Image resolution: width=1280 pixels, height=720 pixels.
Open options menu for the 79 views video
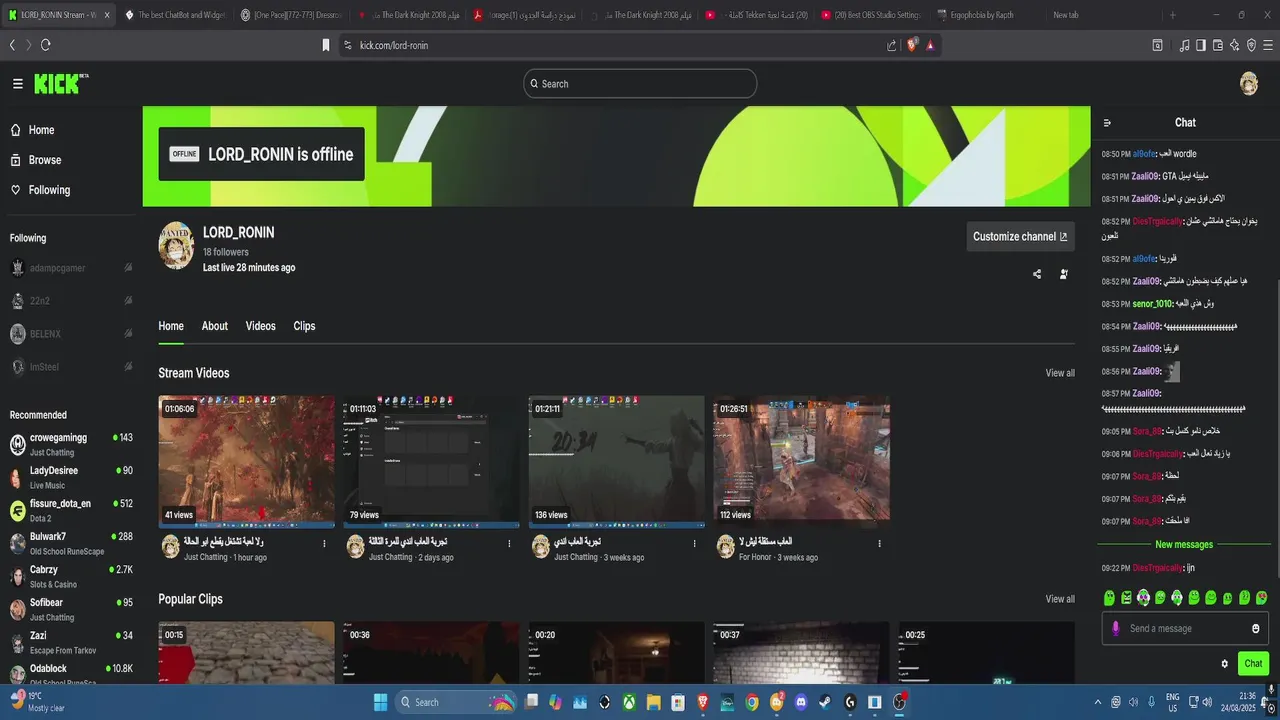coord(509,544)
